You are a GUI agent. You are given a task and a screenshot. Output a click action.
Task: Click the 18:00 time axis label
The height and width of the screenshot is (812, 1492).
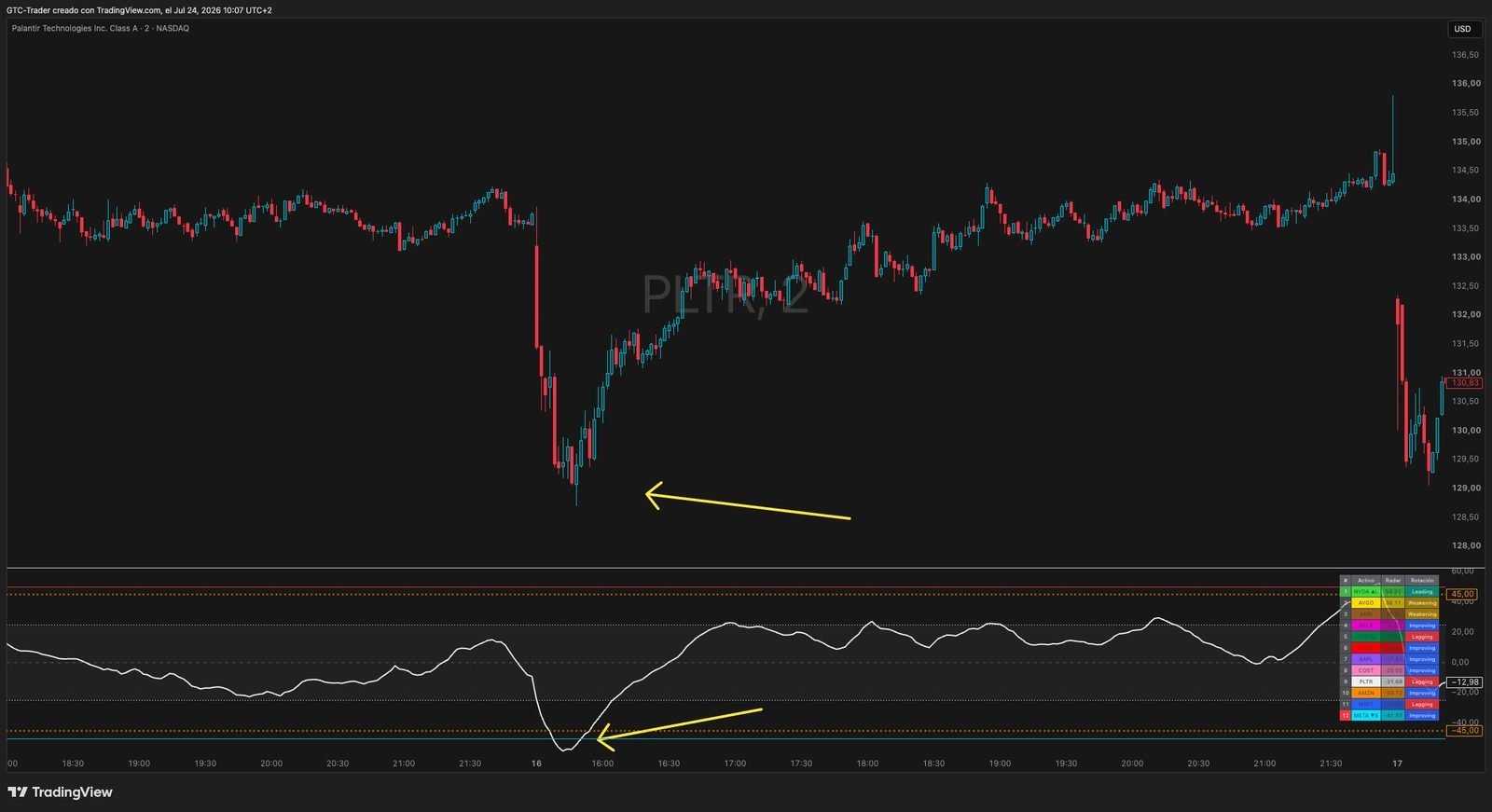tap(867, 764)
